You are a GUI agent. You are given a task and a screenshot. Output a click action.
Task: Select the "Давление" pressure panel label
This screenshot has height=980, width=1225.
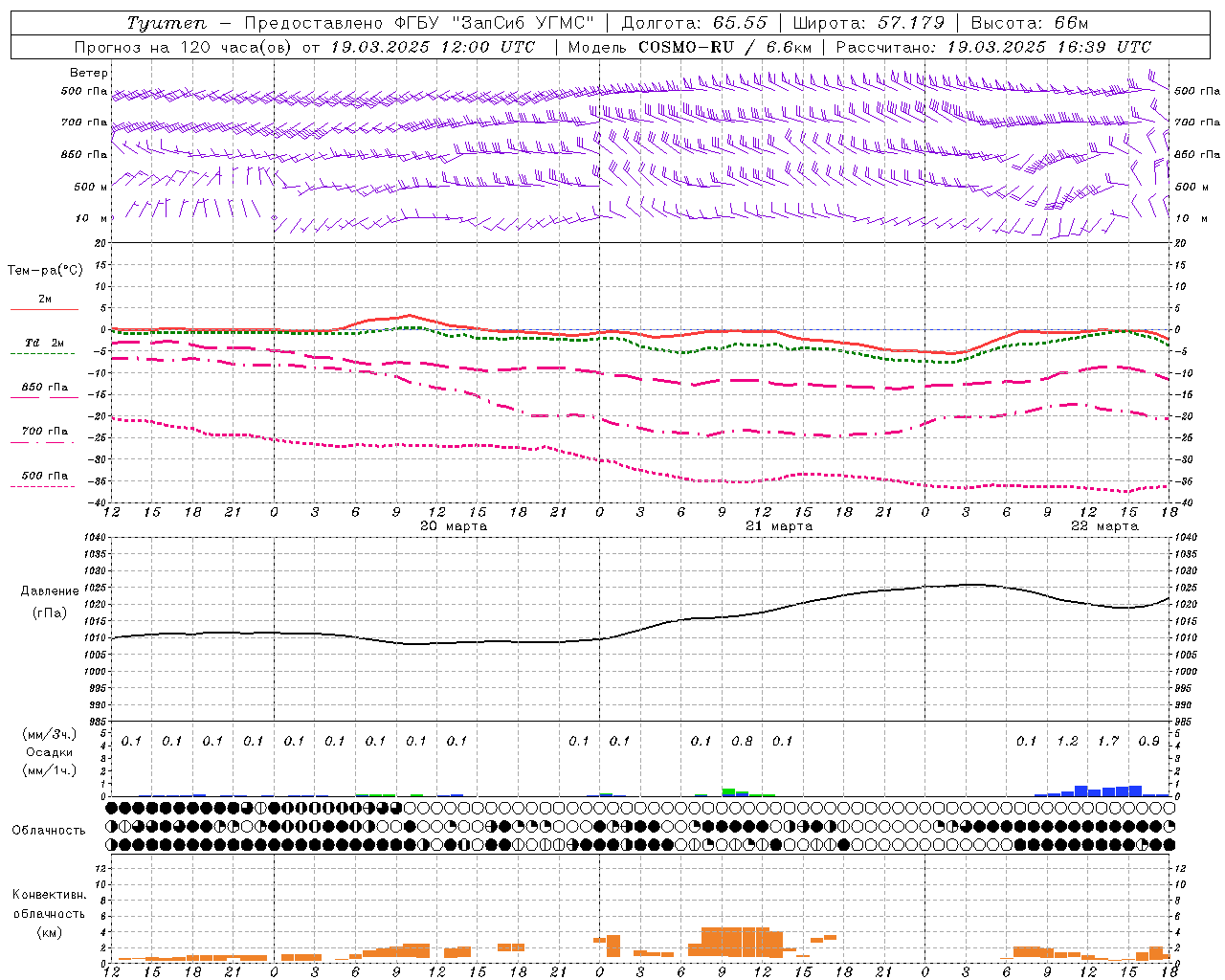[x=50, y=591]
